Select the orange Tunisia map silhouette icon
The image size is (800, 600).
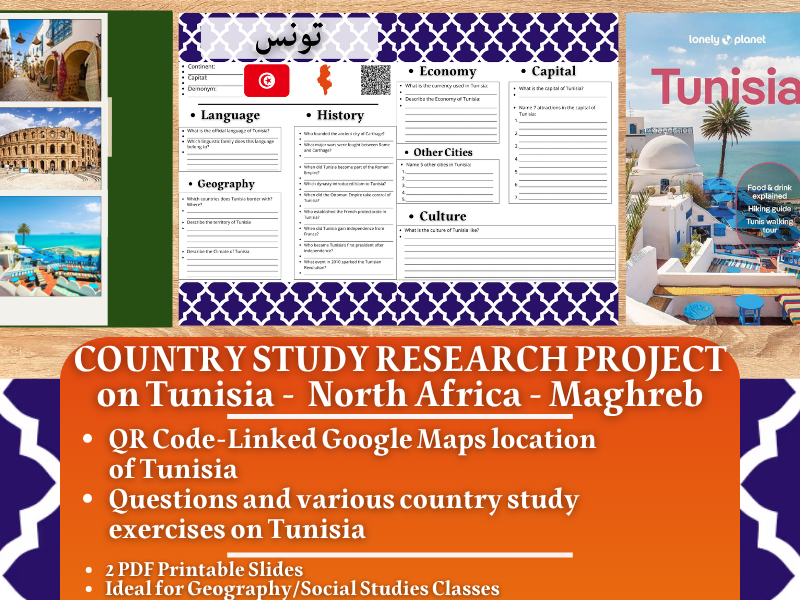[322, 80]
